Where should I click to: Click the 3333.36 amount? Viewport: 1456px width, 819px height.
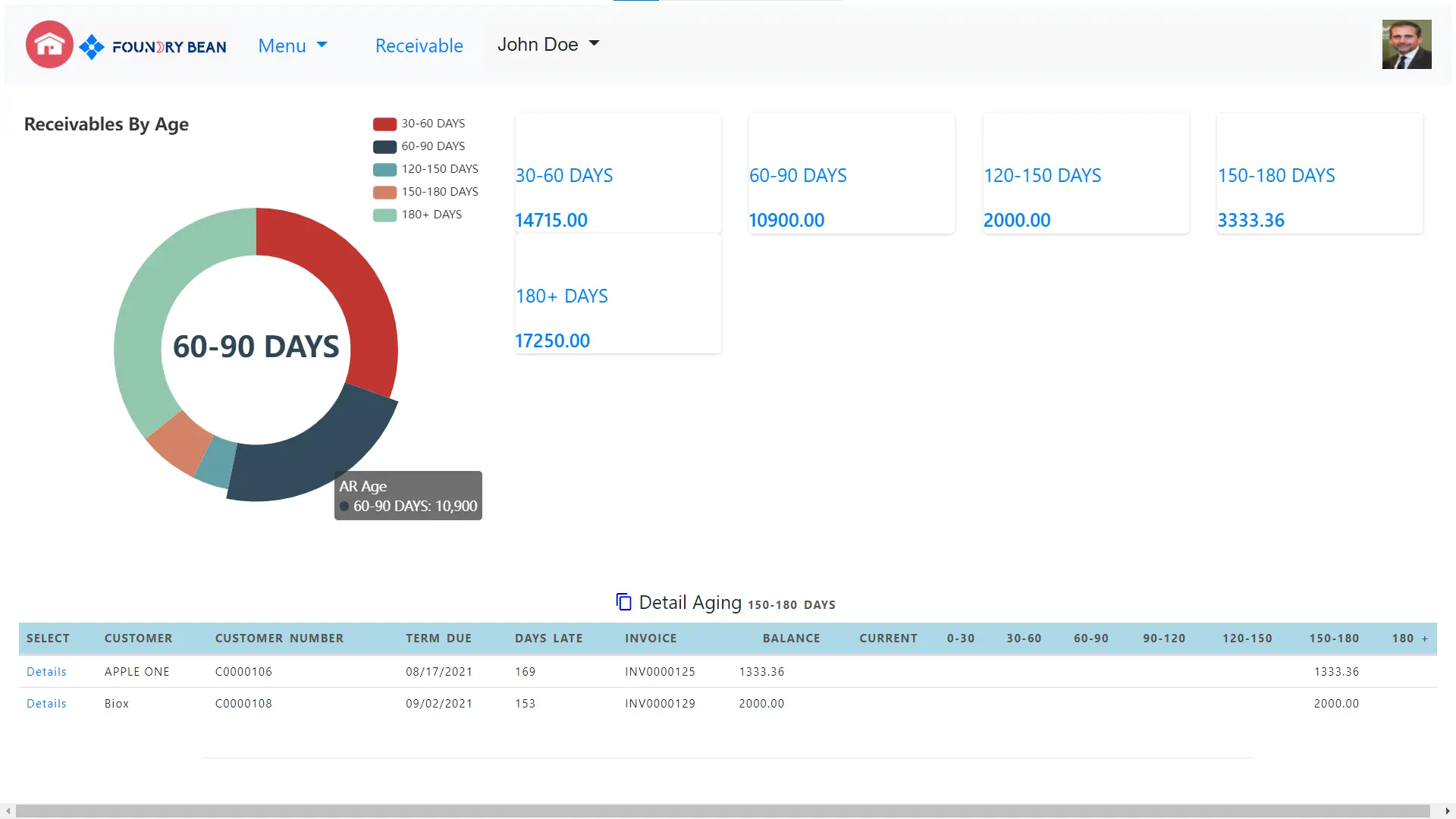pos(1250,220)
